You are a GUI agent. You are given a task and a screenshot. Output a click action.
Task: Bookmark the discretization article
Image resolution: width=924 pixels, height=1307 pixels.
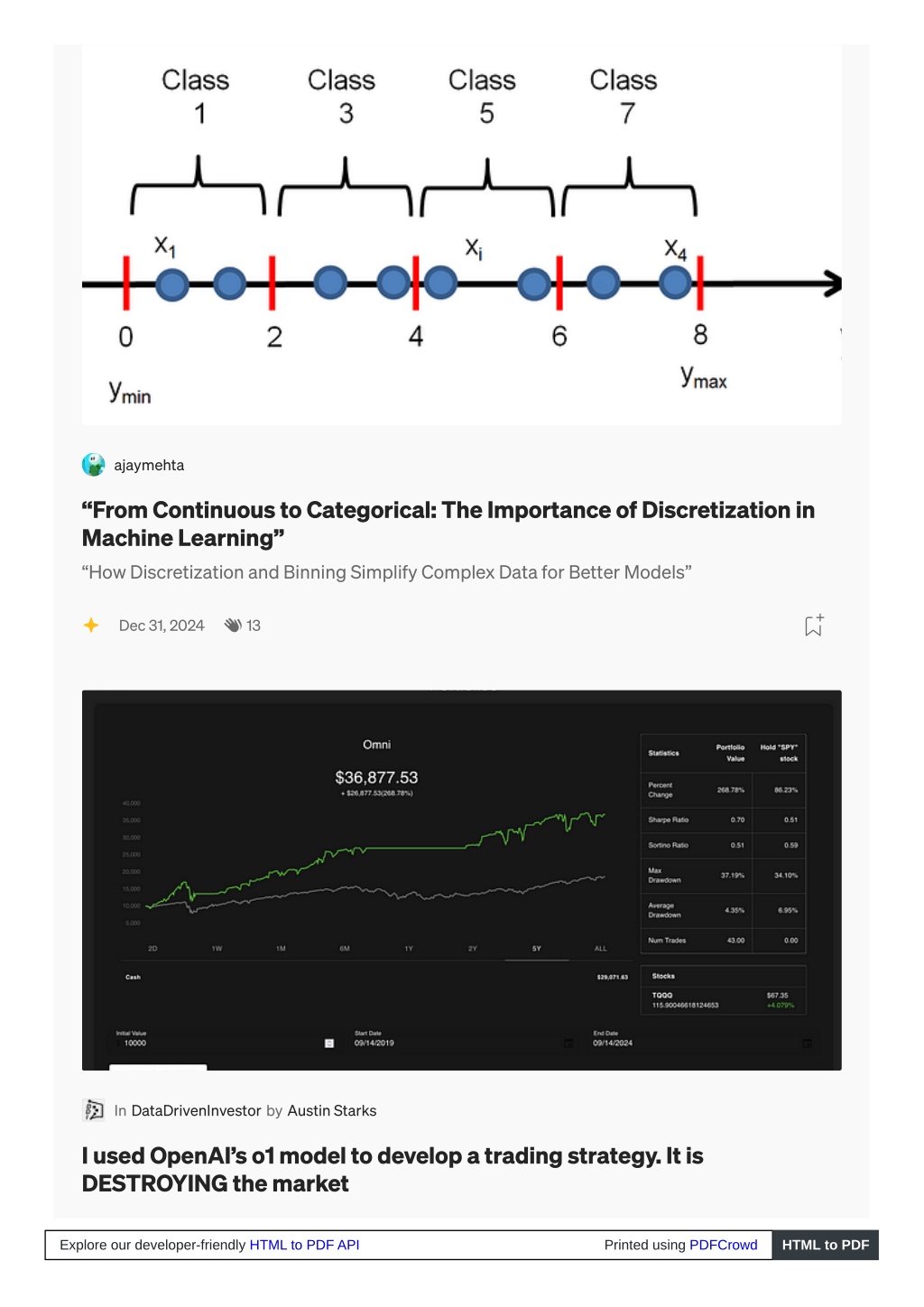(x=814, y=625)
